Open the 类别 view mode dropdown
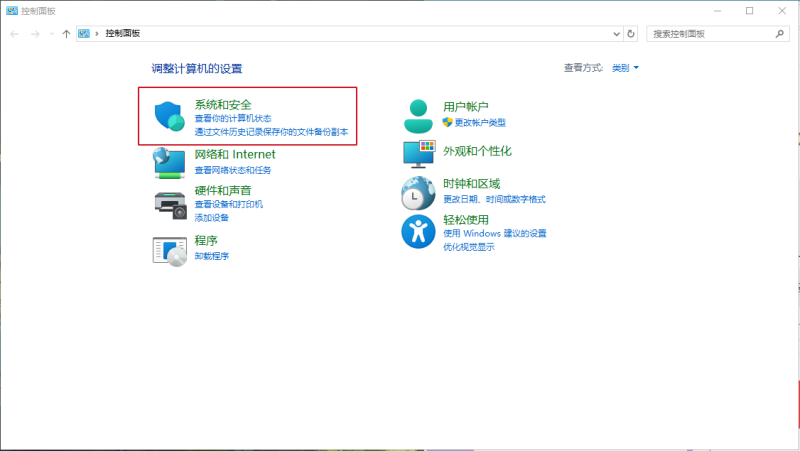The height and width of the screenshot is (451, 800). click(x=625, y=68)
